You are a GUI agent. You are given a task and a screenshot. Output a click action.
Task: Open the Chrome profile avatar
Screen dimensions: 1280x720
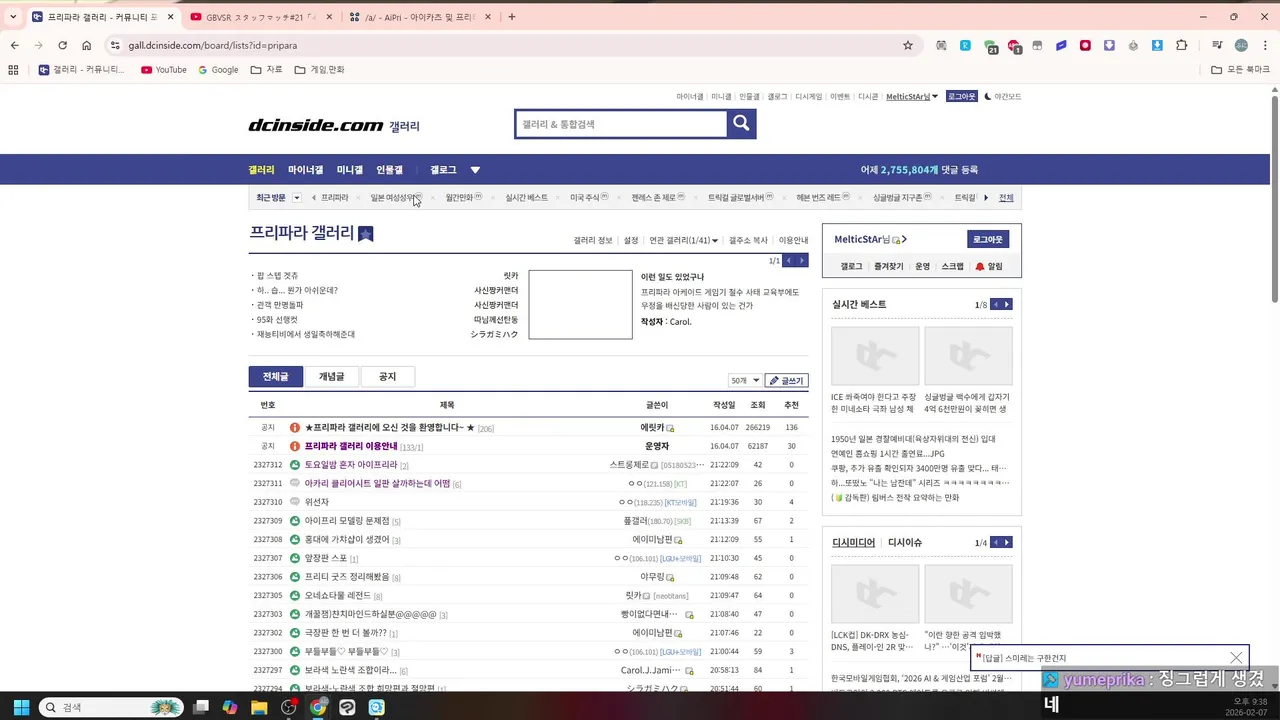point(1241,45)
